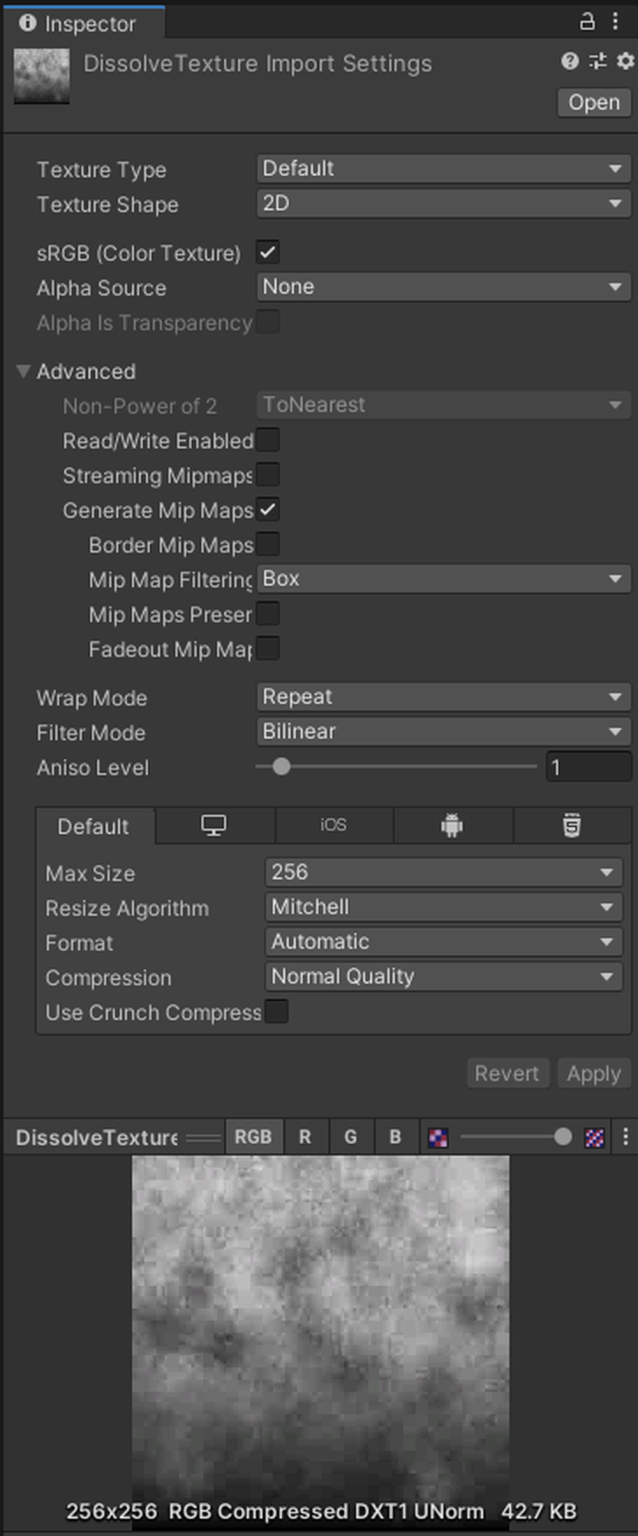This screenshot has width=638, height=1536.
Task: Disable the sRGB (Color Texture) checkbox
Action: pos(267,252)
